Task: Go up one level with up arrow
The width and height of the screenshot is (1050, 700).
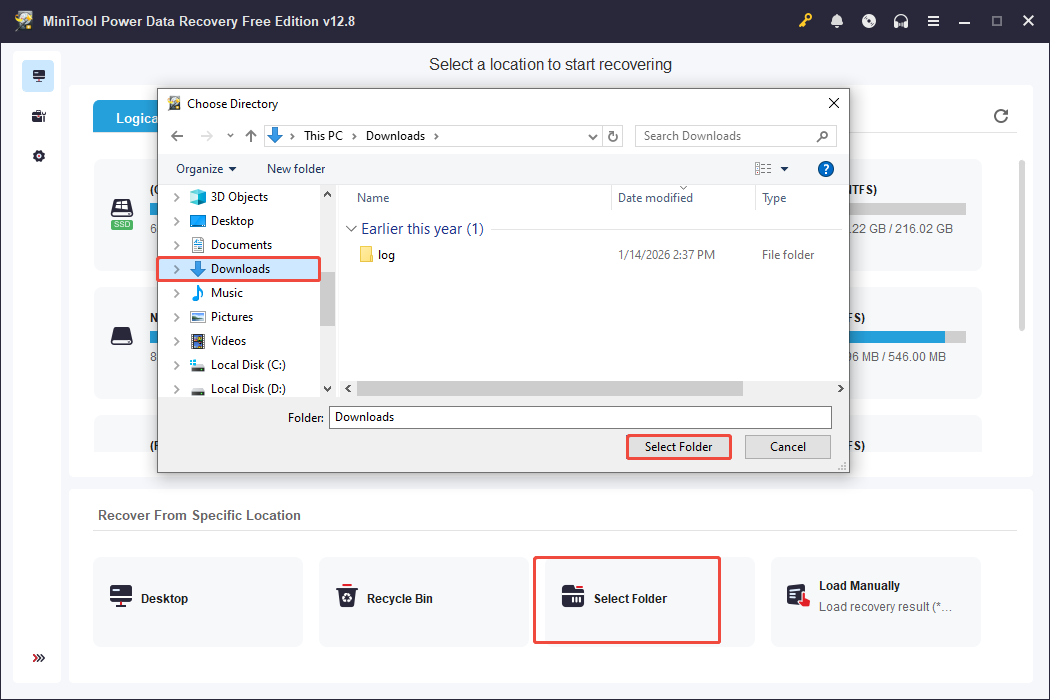Action: point(250,136)
